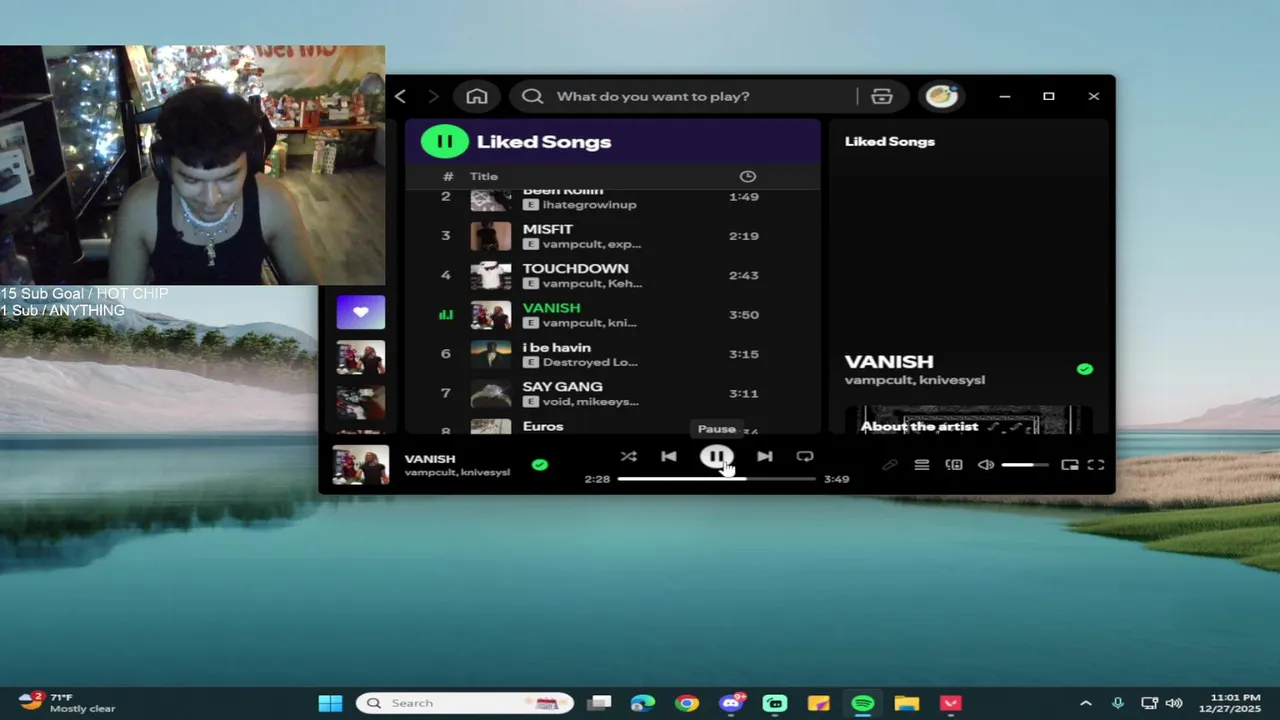The height and width of the screenshot is (720, 1280).
Task: Open the play queue icon
Action: click(x=922, y=465)
